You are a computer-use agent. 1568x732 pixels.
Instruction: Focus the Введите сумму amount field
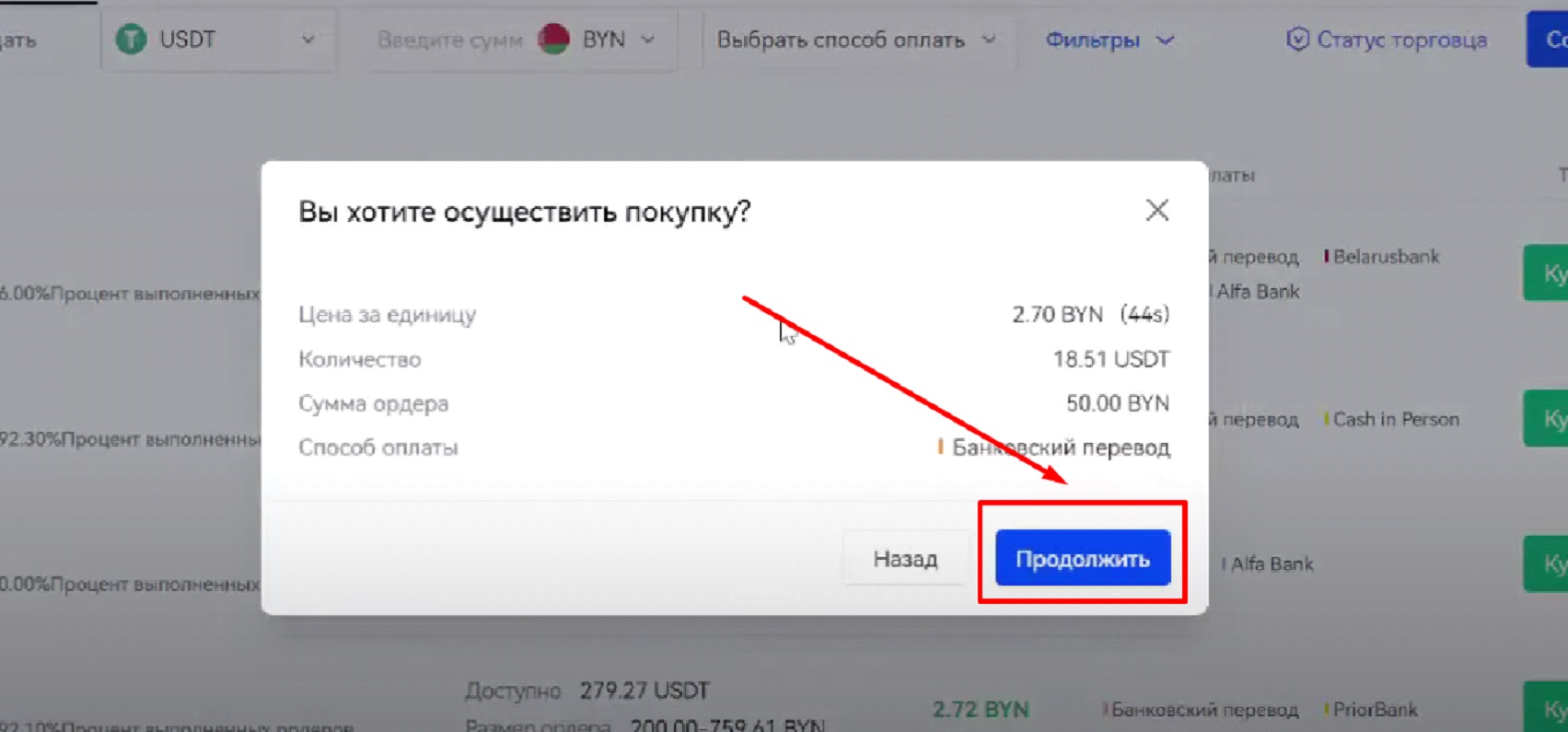pyautogui.click(x=449, y=40)
